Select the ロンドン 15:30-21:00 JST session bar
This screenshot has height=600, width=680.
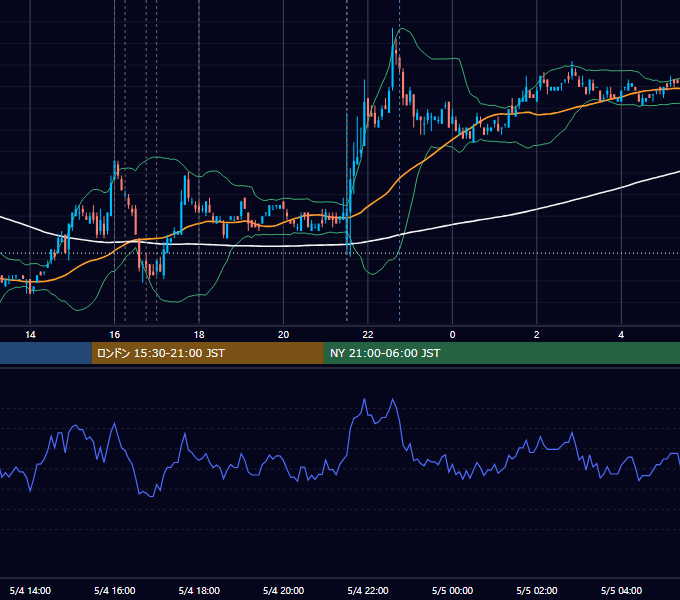(x=207, y=353)
